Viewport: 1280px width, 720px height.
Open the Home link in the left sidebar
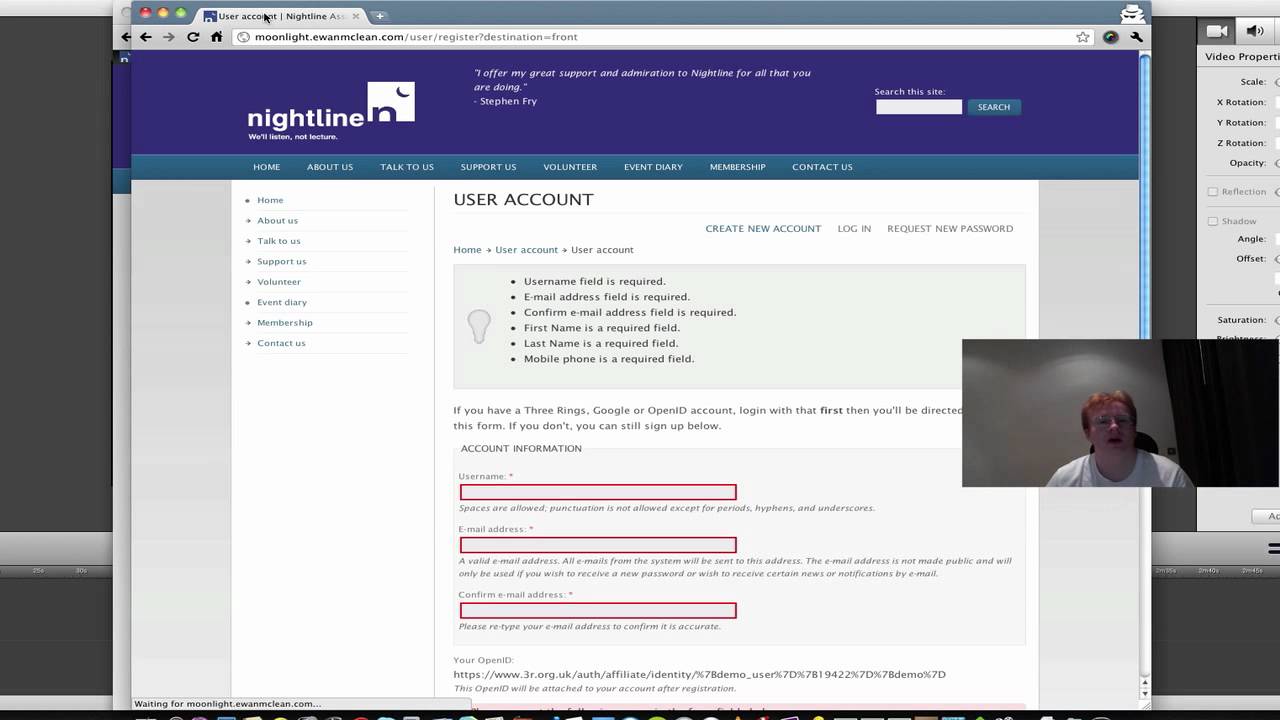tap(270, 200)
